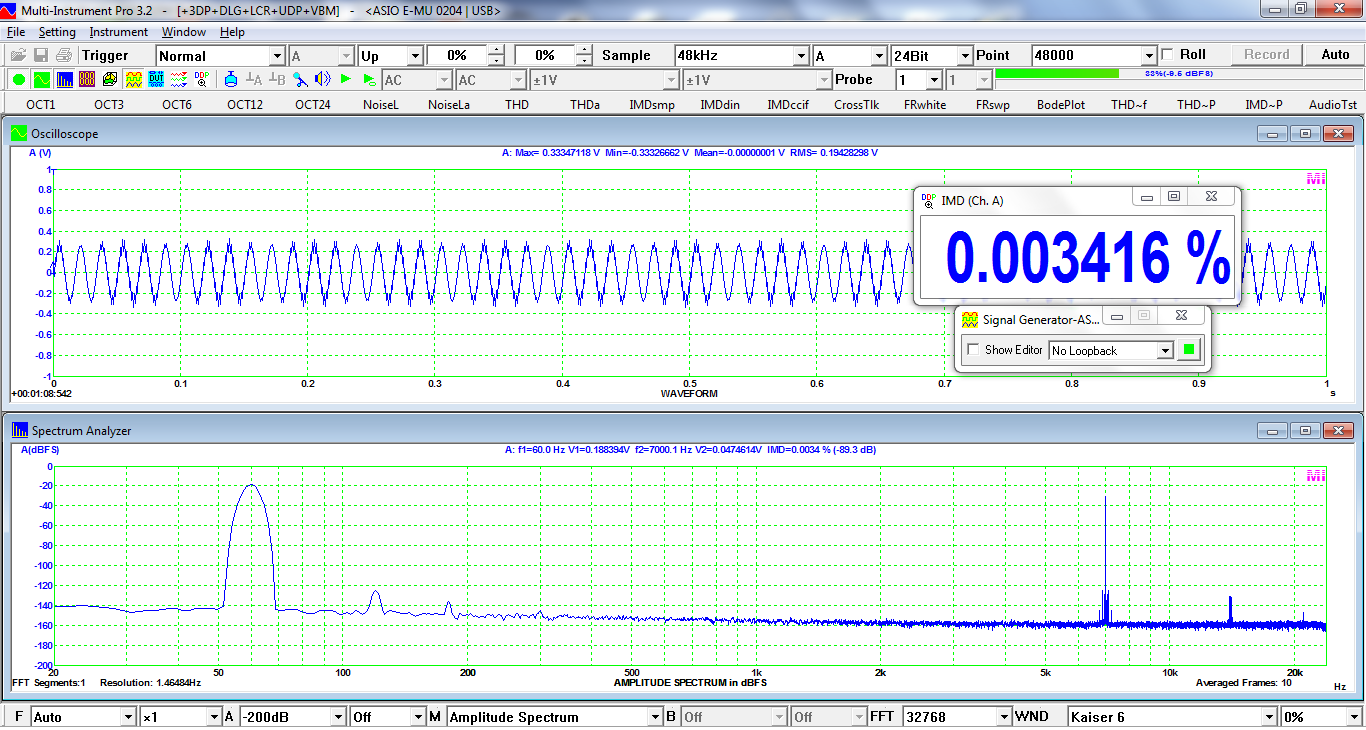
Task: Expand the Kaiser 6 window function dropdown
Action: pyautogui.click(x=1268, y=717)
